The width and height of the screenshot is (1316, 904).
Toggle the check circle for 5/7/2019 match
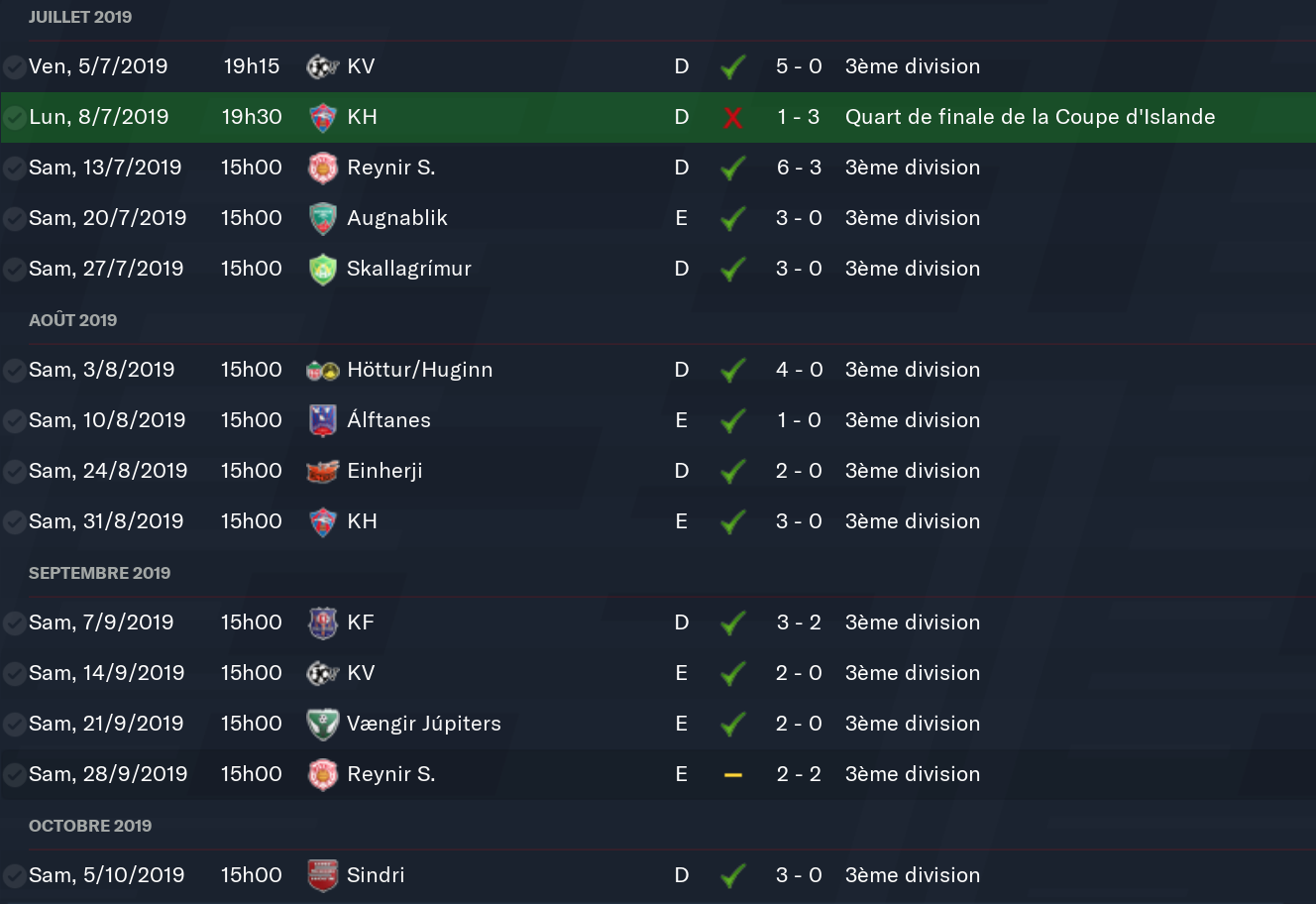pyautogui.click(x=14, y=67)
